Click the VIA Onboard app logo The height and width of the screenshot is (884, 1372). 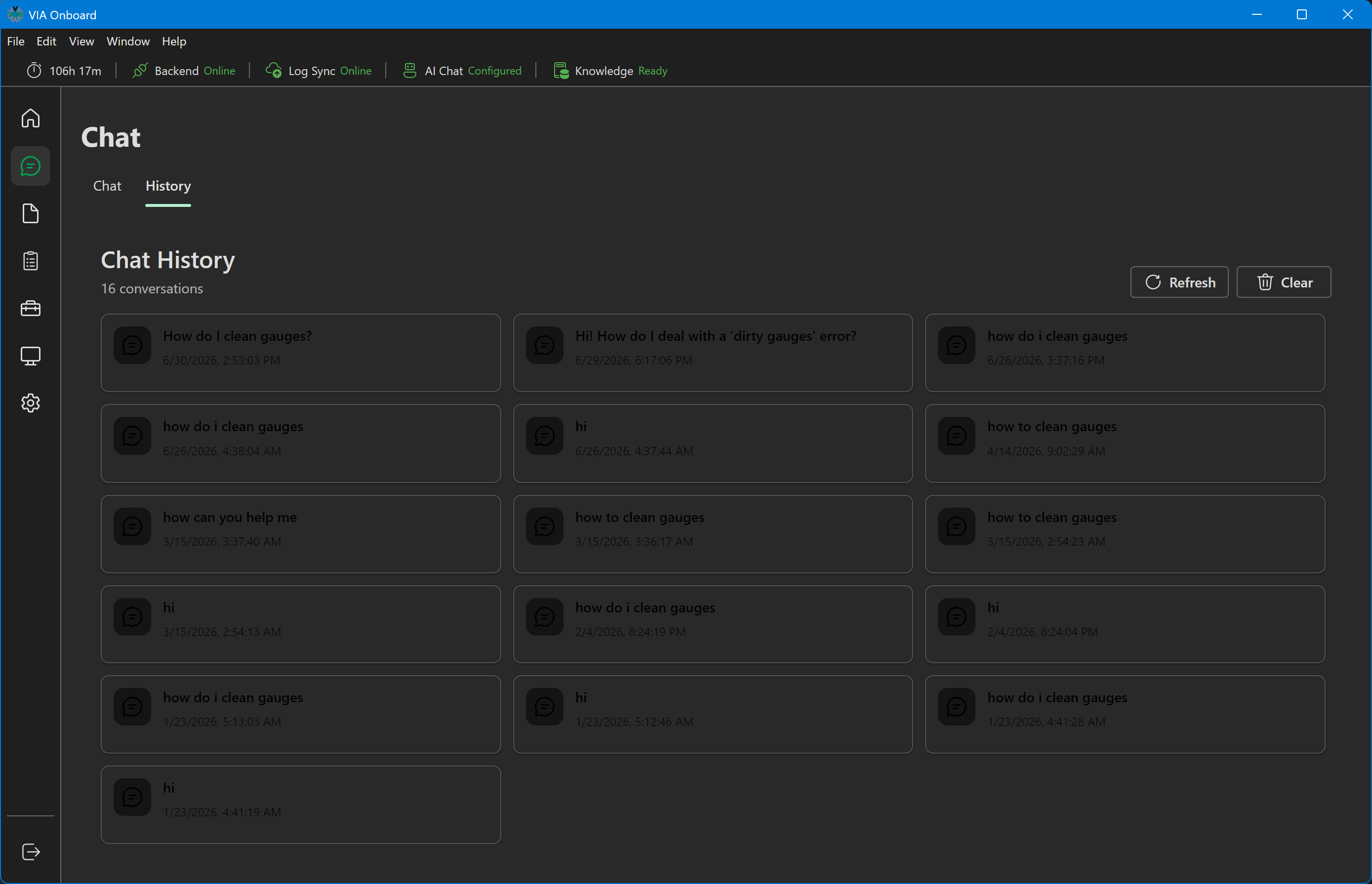(x=15, y=14)
